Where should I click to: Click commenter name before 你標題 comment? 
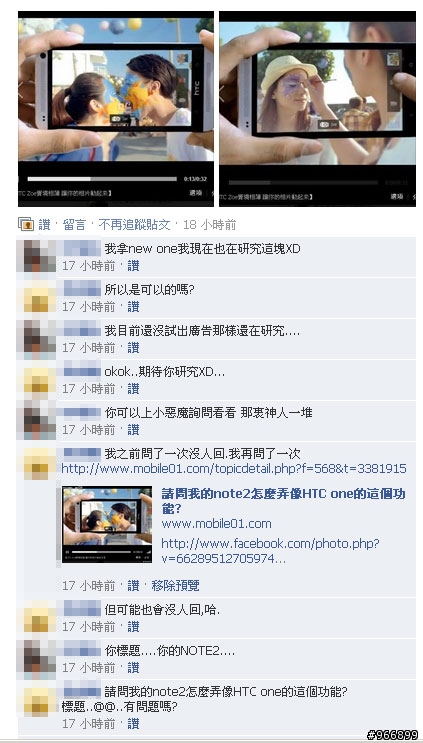82,649
